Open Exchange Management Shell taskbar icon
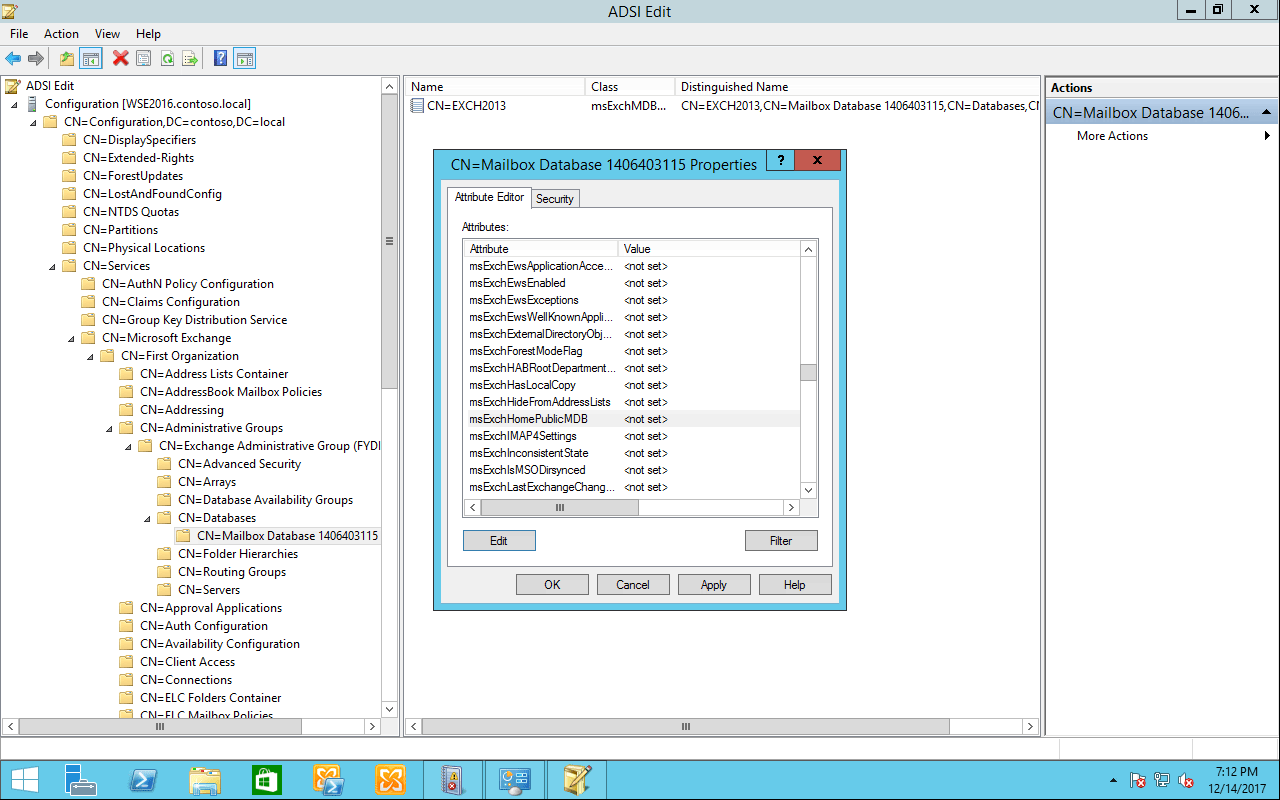The image size is (1280, 800). pyautogui.click(x=329, y=780)
